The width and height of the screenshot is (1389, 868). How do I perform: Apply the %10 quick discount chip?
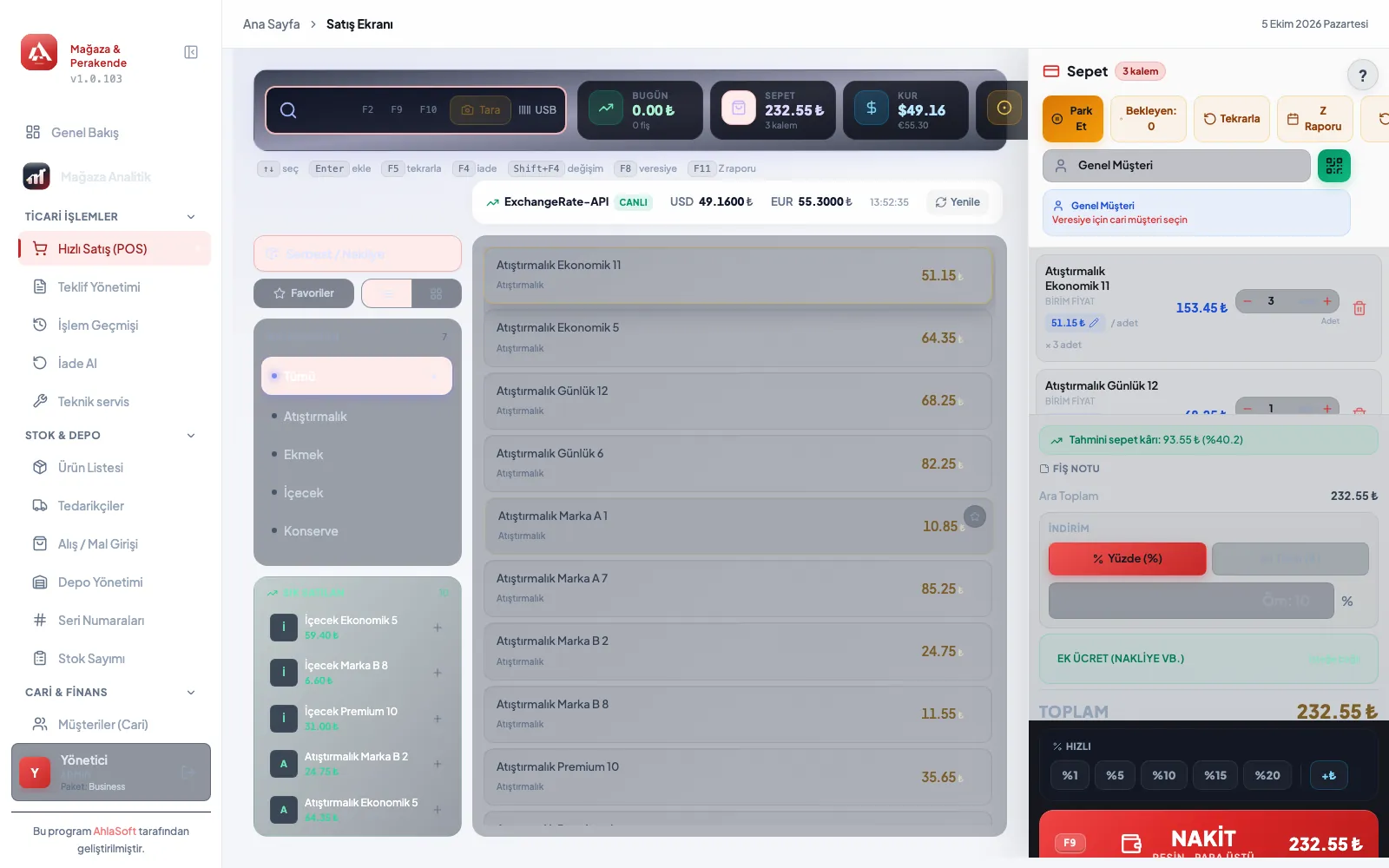click(x=1163, y=775)
